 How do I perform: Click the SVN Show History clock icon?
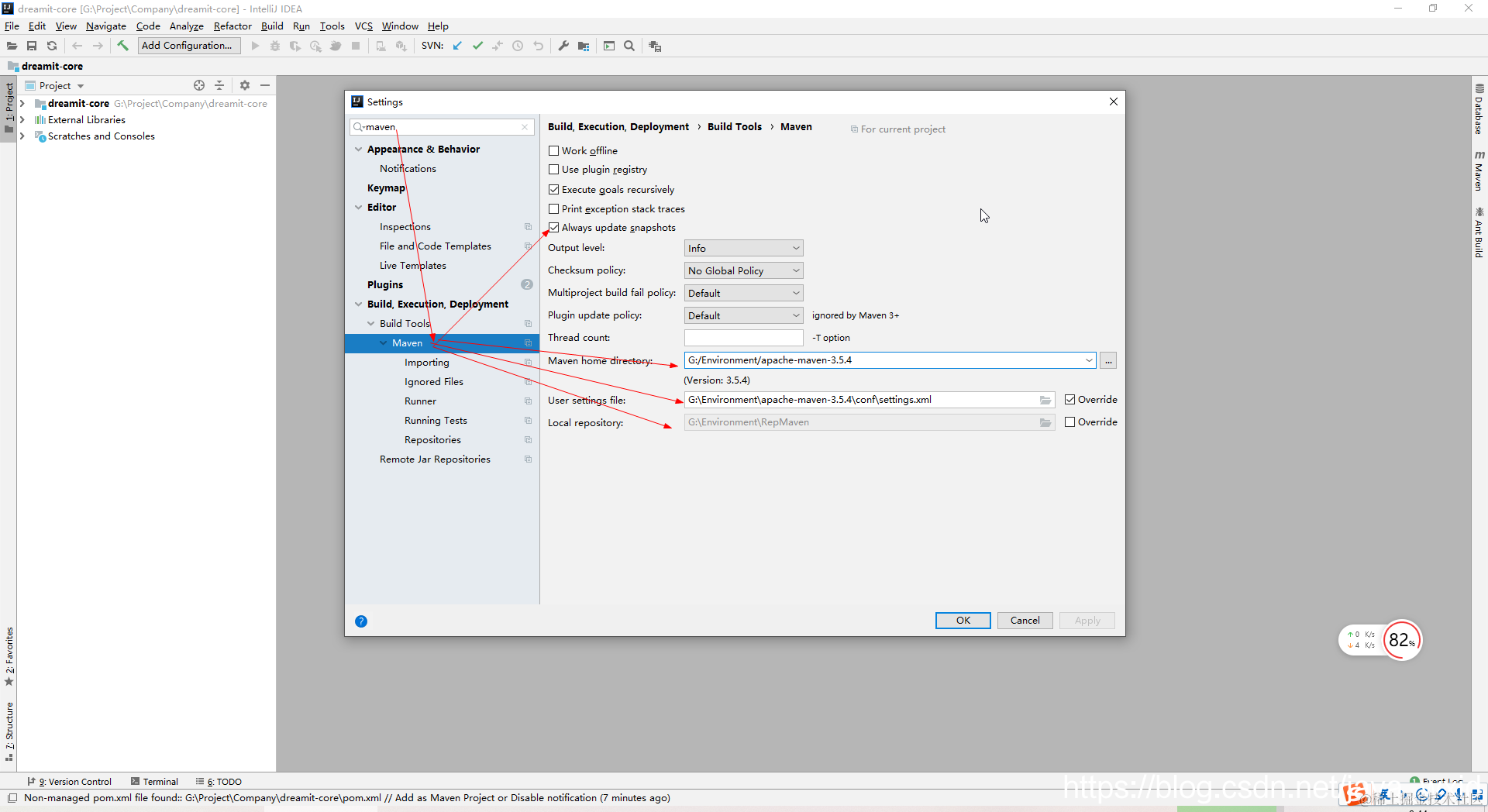(518, 46)
